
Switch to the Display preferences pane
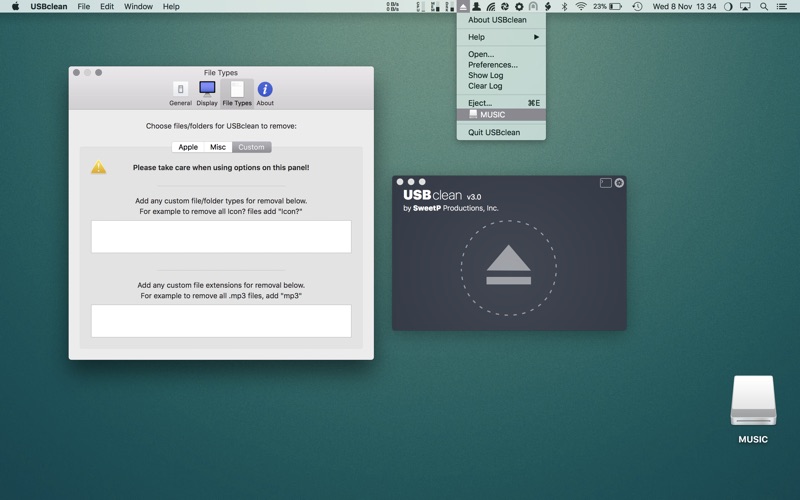click(x=207, y=93)
